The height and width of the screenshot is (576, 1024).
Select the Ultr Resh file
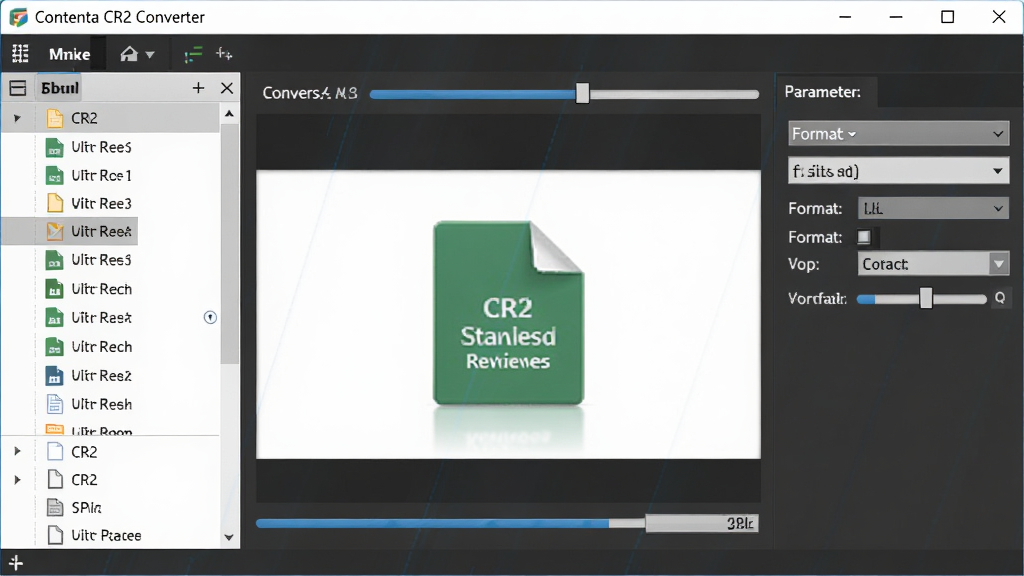pyautogui.click(x=101, y=404)
